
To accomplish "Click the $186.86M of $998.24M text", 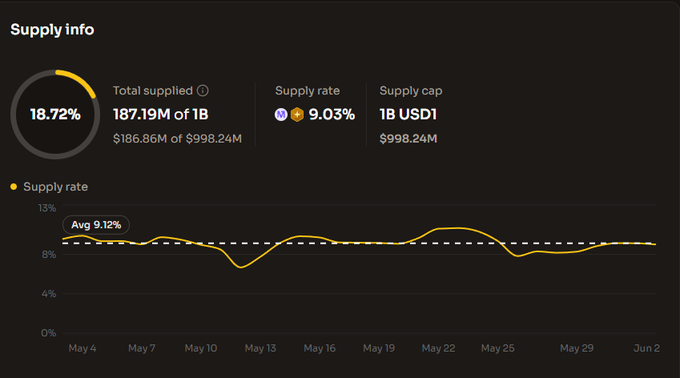I will point(177,139).
